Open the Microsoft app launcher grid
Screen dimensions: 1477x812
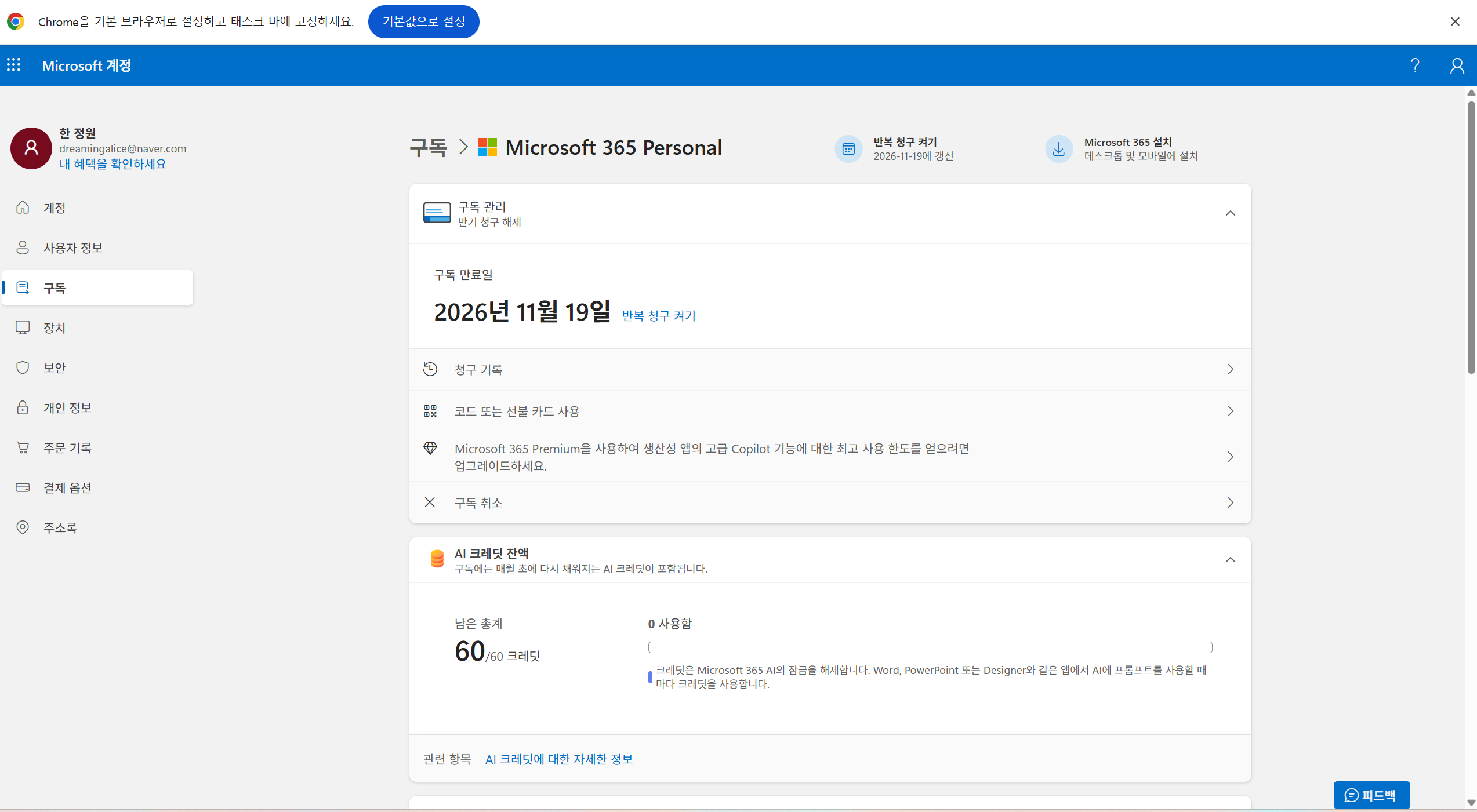click(14, 65)
